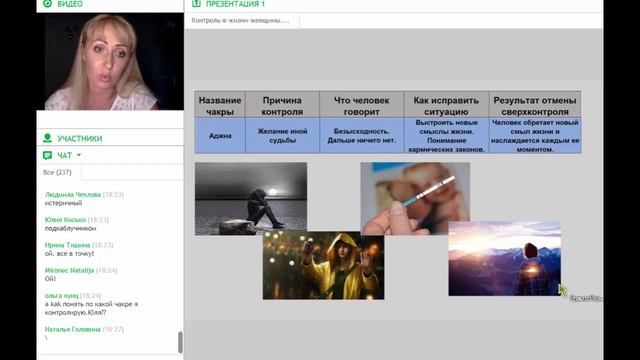Click the Презентация 1 upload icon

coord(196,4)
